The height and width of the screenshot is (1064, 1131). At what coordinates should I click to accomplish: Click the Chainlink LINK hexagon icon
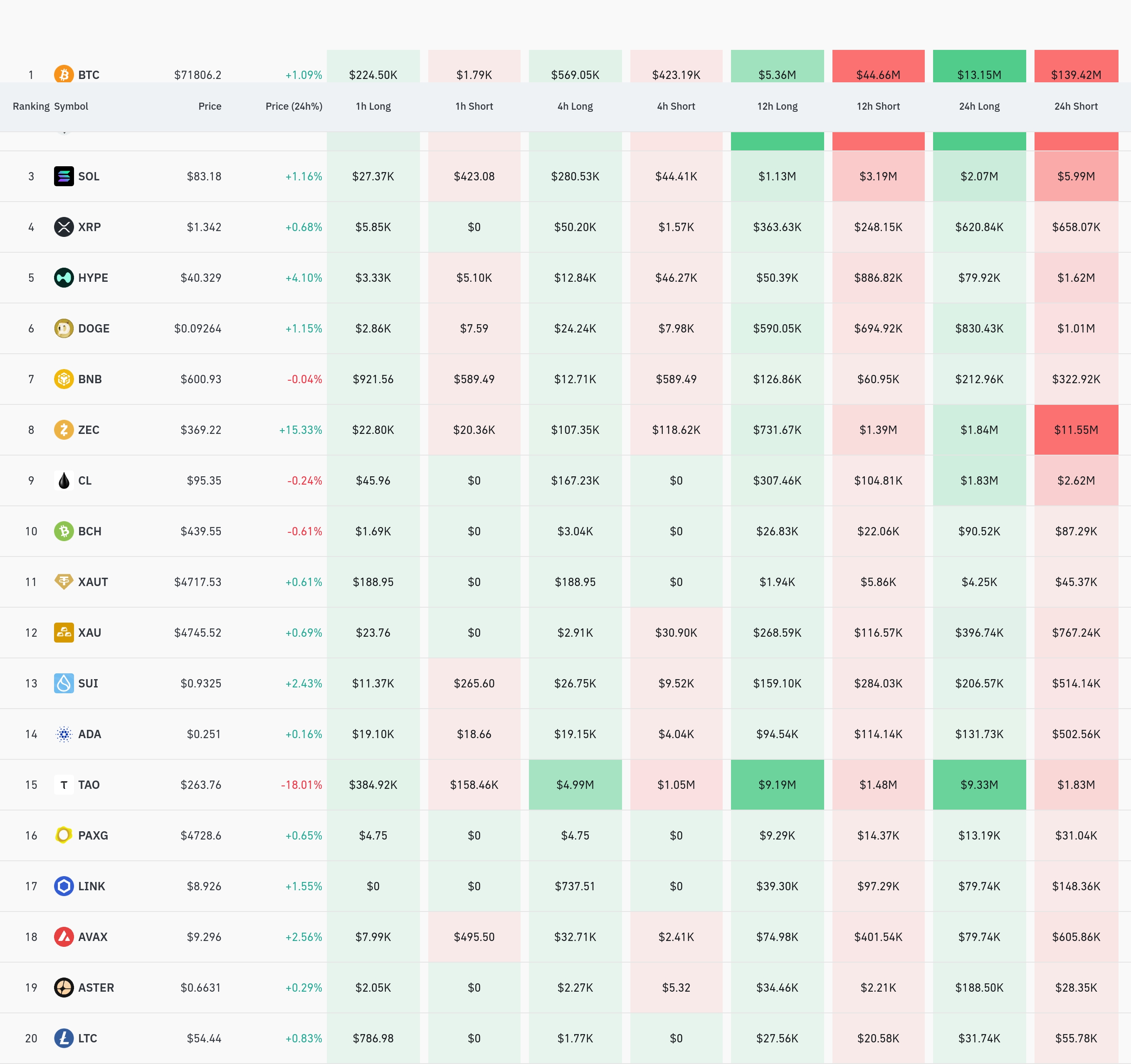[x=64, y=886]
